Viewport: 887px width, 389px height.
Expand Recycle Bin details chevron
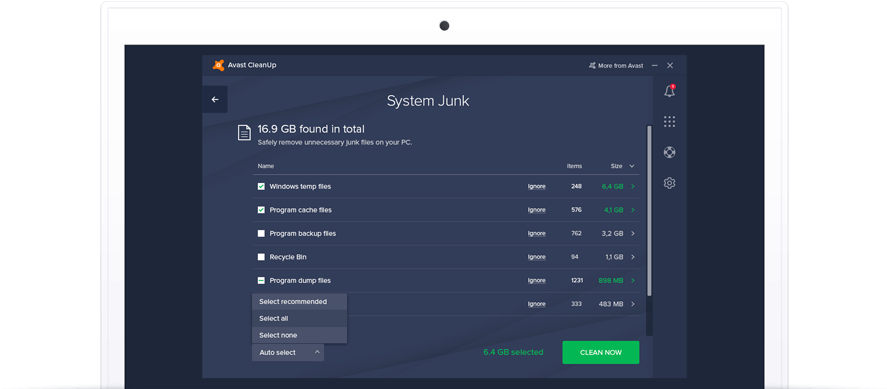632,257
